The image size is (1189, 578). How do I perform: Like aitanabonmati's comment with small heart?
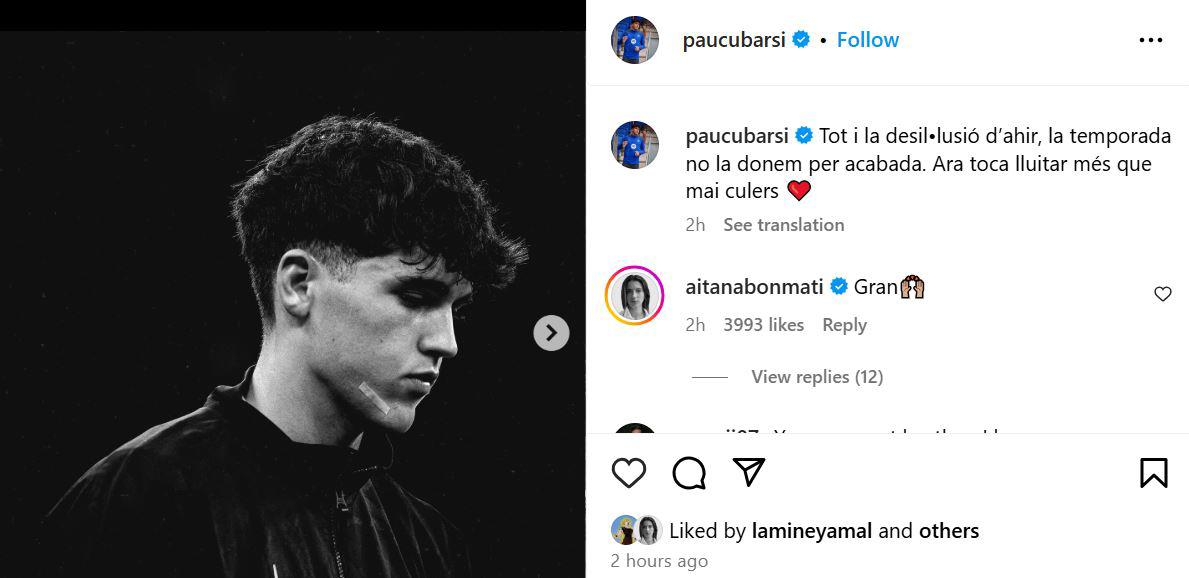click(x=1162, y=294)
